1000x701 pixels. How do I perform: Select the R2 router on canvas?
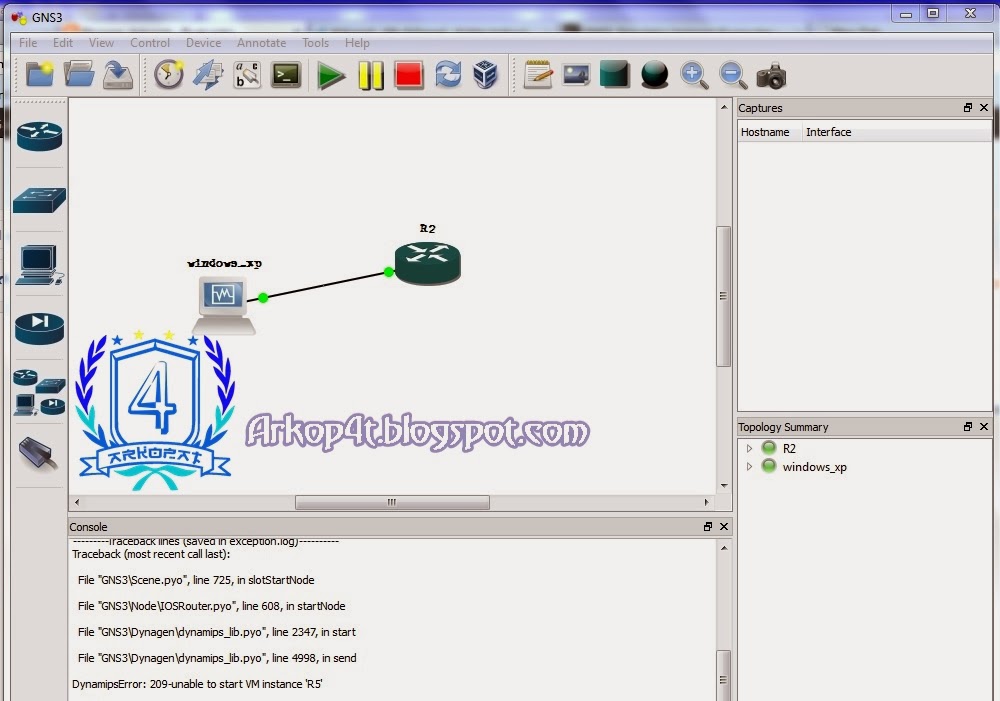pyautogui.click(x=427, y=263)
